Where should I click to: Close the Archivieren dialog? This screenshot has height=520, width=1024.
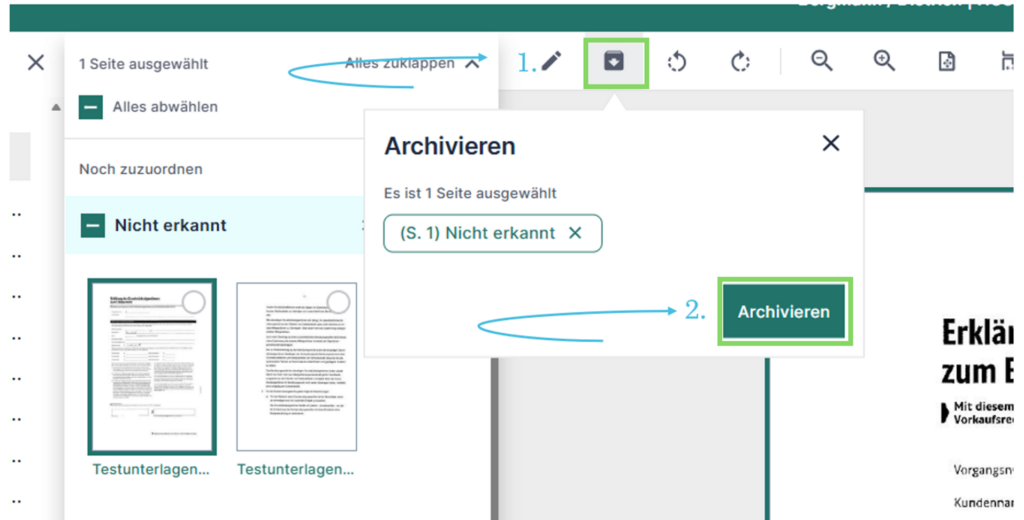pyautogui.click(x=830, y=143)
